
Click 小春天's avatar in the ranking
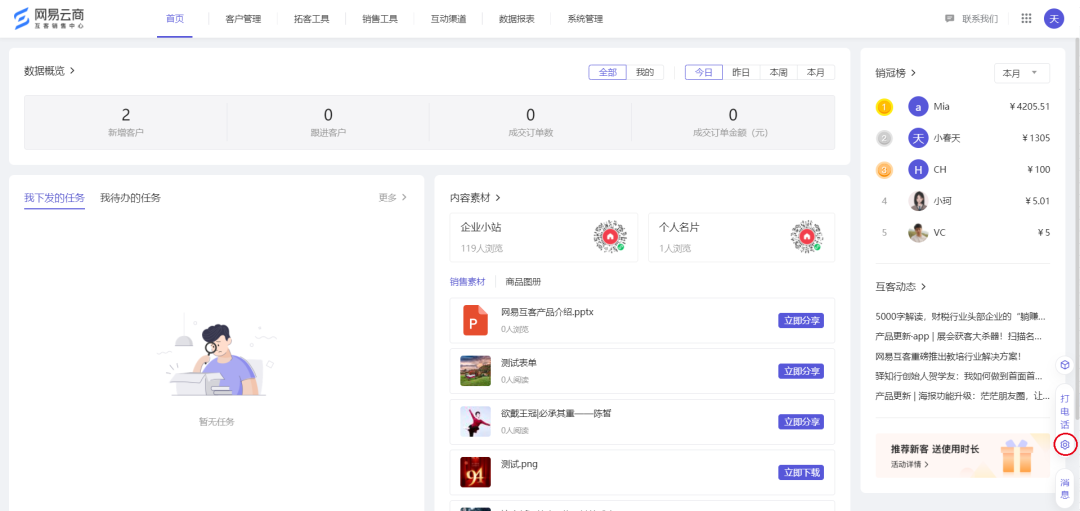pyautogui.click(x=918, y=138)
